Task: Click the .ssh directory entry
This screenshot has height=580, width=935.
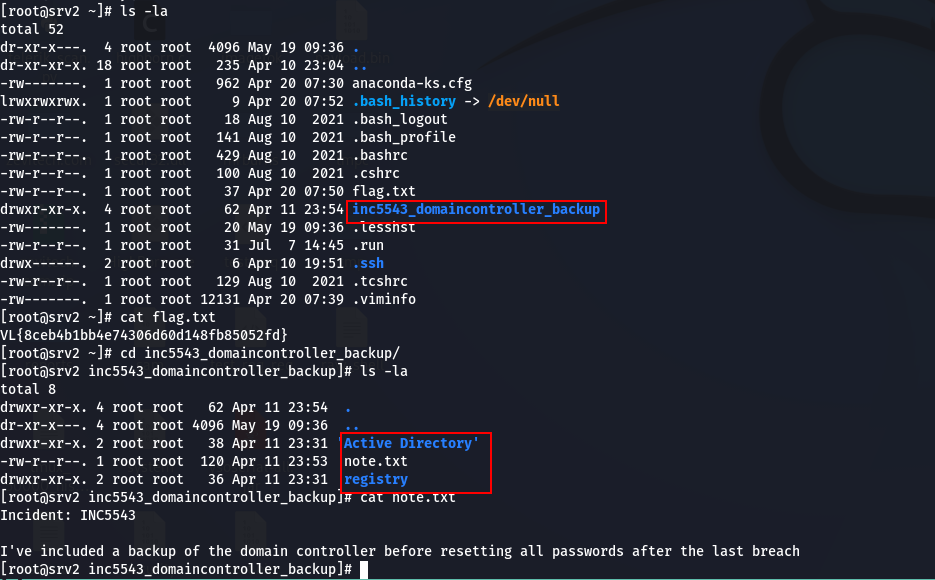Action: coord(368,263)
